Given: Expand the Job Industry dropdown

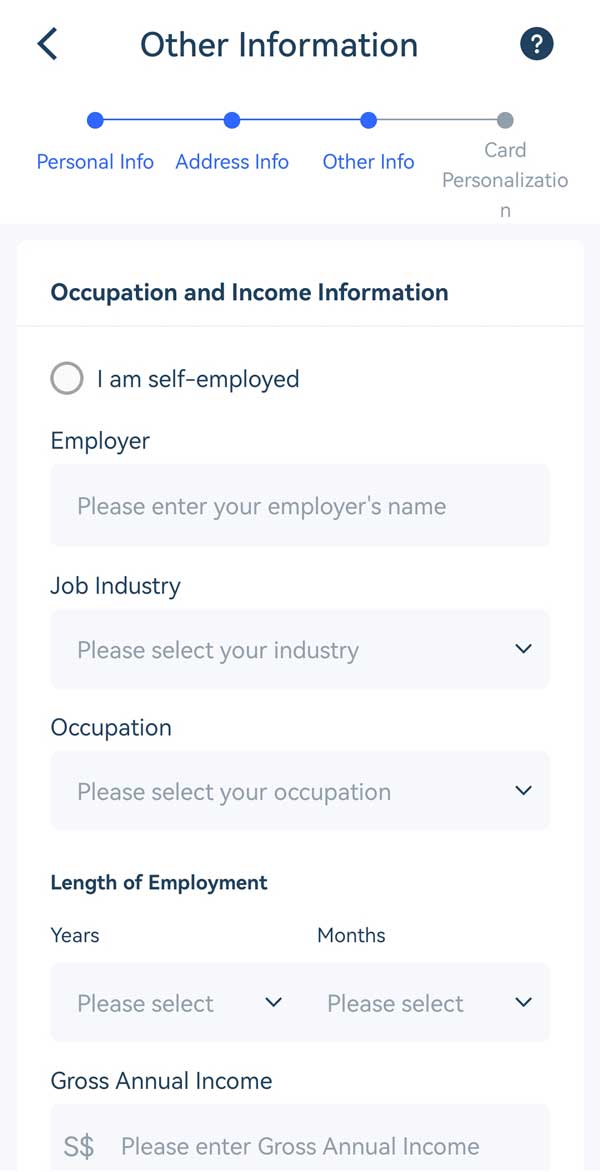Looking at the screenshot, I should [300, 650].
